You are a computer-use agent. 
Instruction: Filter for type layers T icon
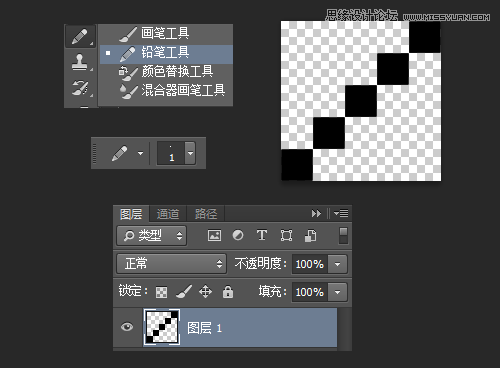(262, 235)
